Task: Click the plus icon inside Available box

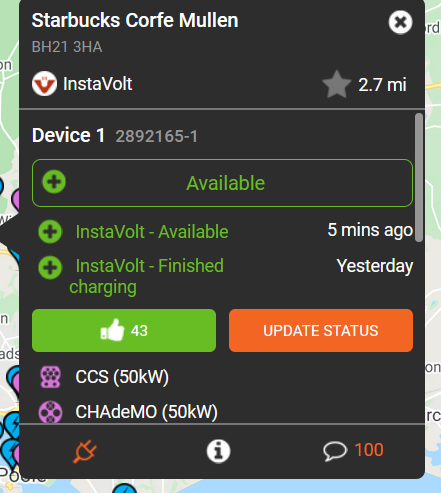Action: coord(54,182)
